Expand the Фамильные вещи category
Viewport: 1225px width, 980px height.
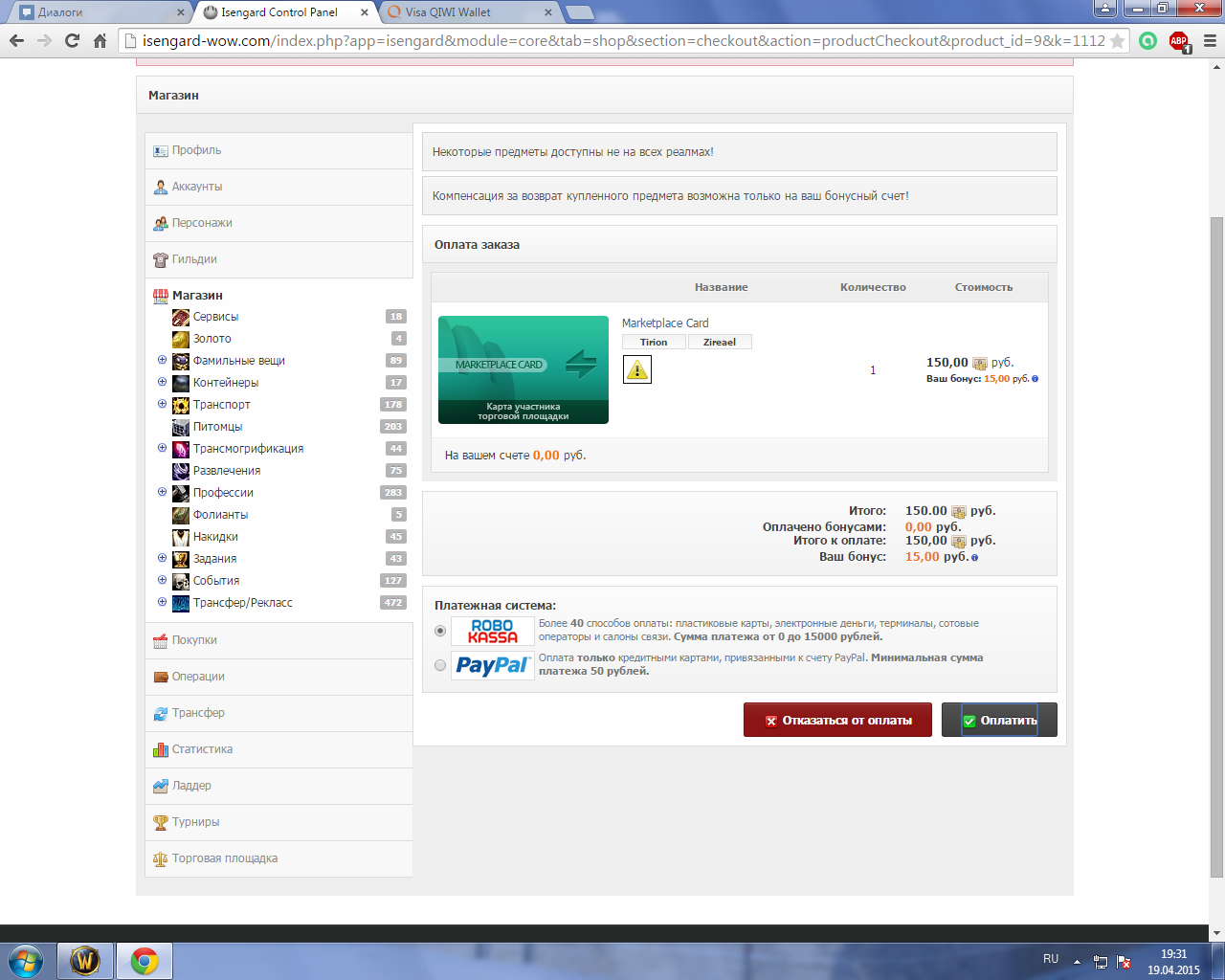point(162,360)
